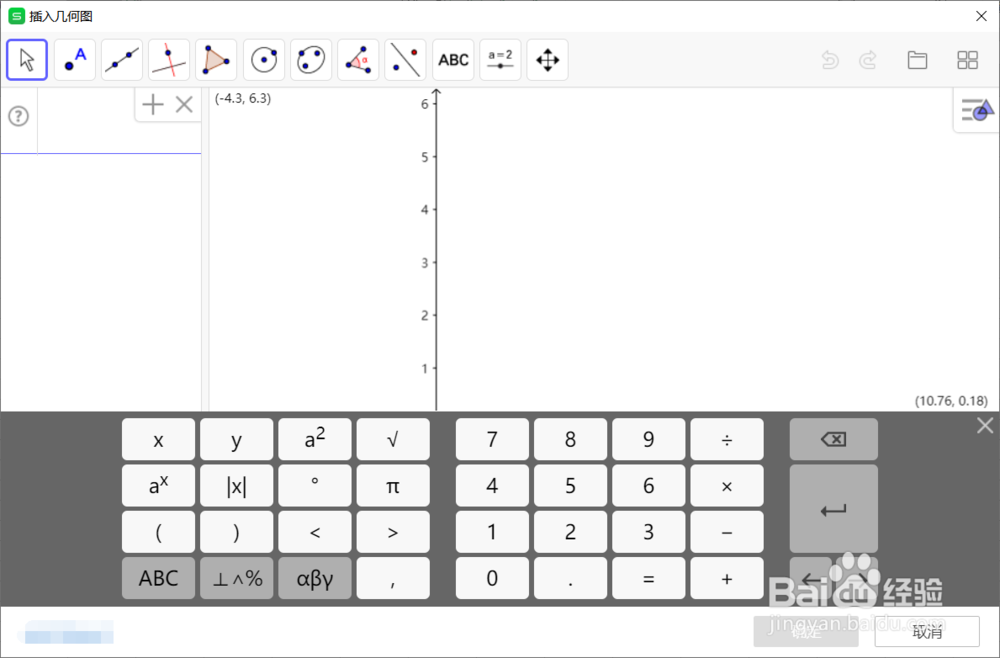The height and width of the screenshot is (658, 1000).
Task: Tap the |x| absolute value key
Action: point(237,486)
